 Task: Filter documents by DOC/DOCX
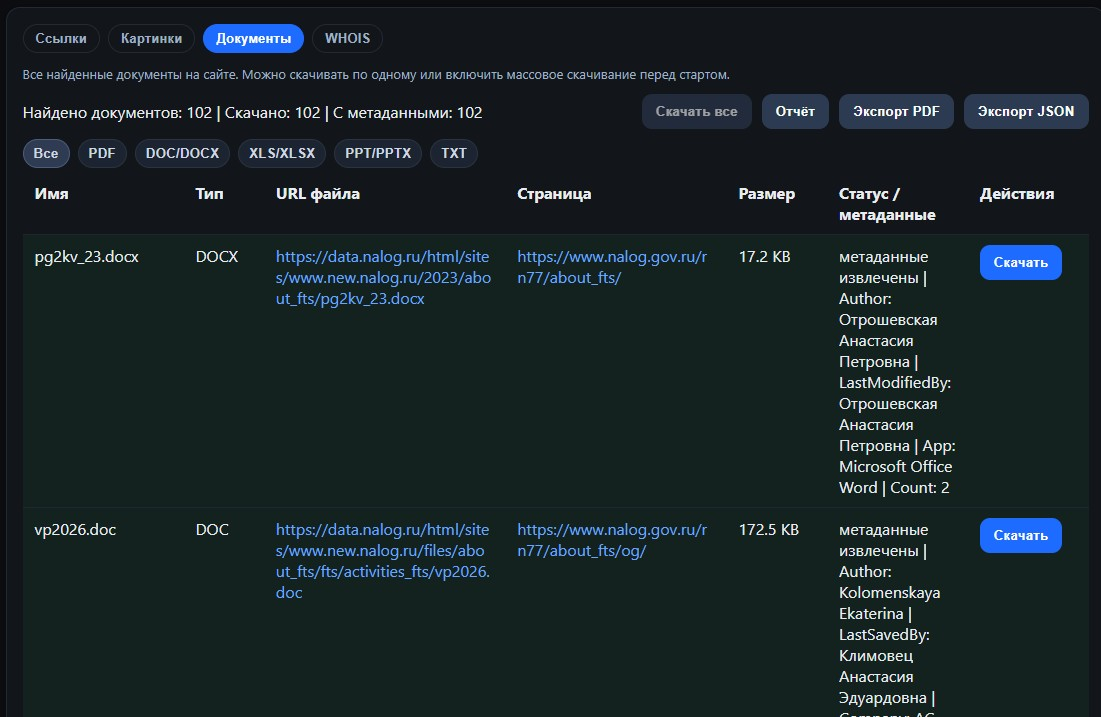[x=182, y=153]
